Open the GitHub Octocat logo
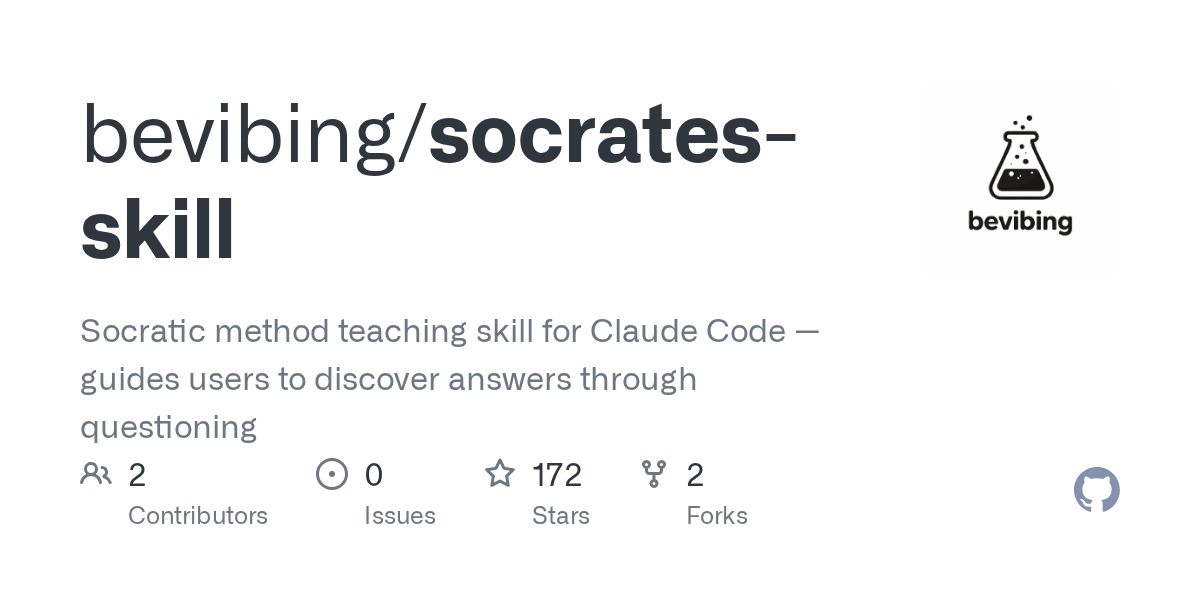The height and width of the screenshot is (600, 1200). [x=1097, y=490]
